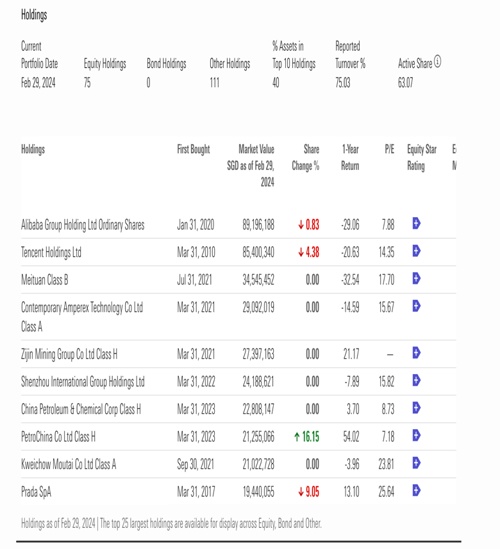500x549 pixels.
Task: Open Tencent Holdings equity star rating icon
Action: click(416, 251)
